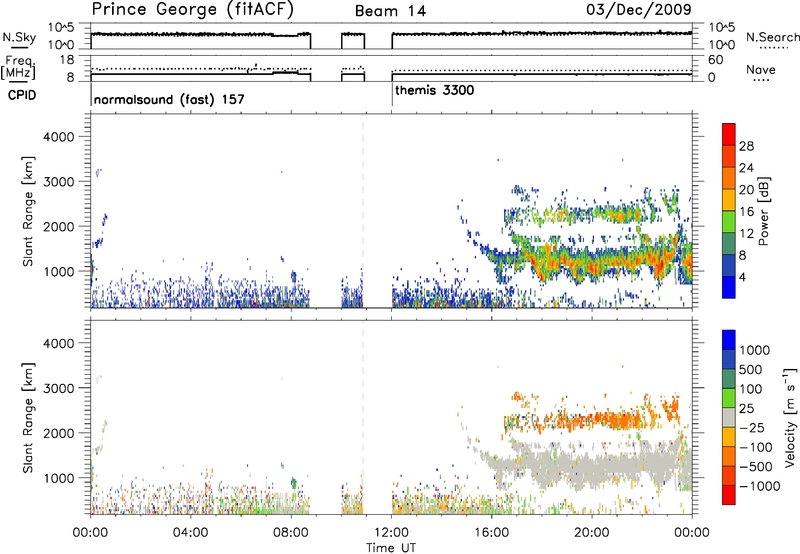The image size is (800, 554).
Task: Click the 'Power [dB]' colorbar label
Action: pos(764,211)
